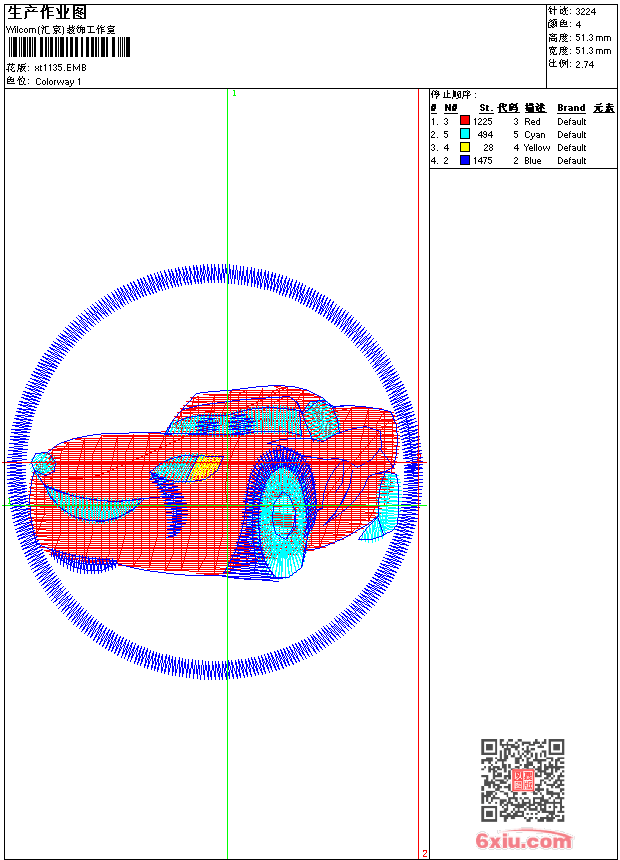Click the red seal logo inside the QR code
The image size is (620, 860).
point(523,780)
